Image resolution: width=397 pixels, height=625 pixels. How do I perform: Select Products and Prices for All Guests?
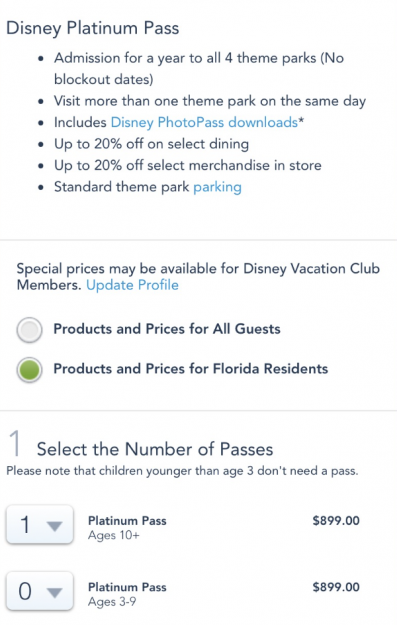tap(29, 330)
